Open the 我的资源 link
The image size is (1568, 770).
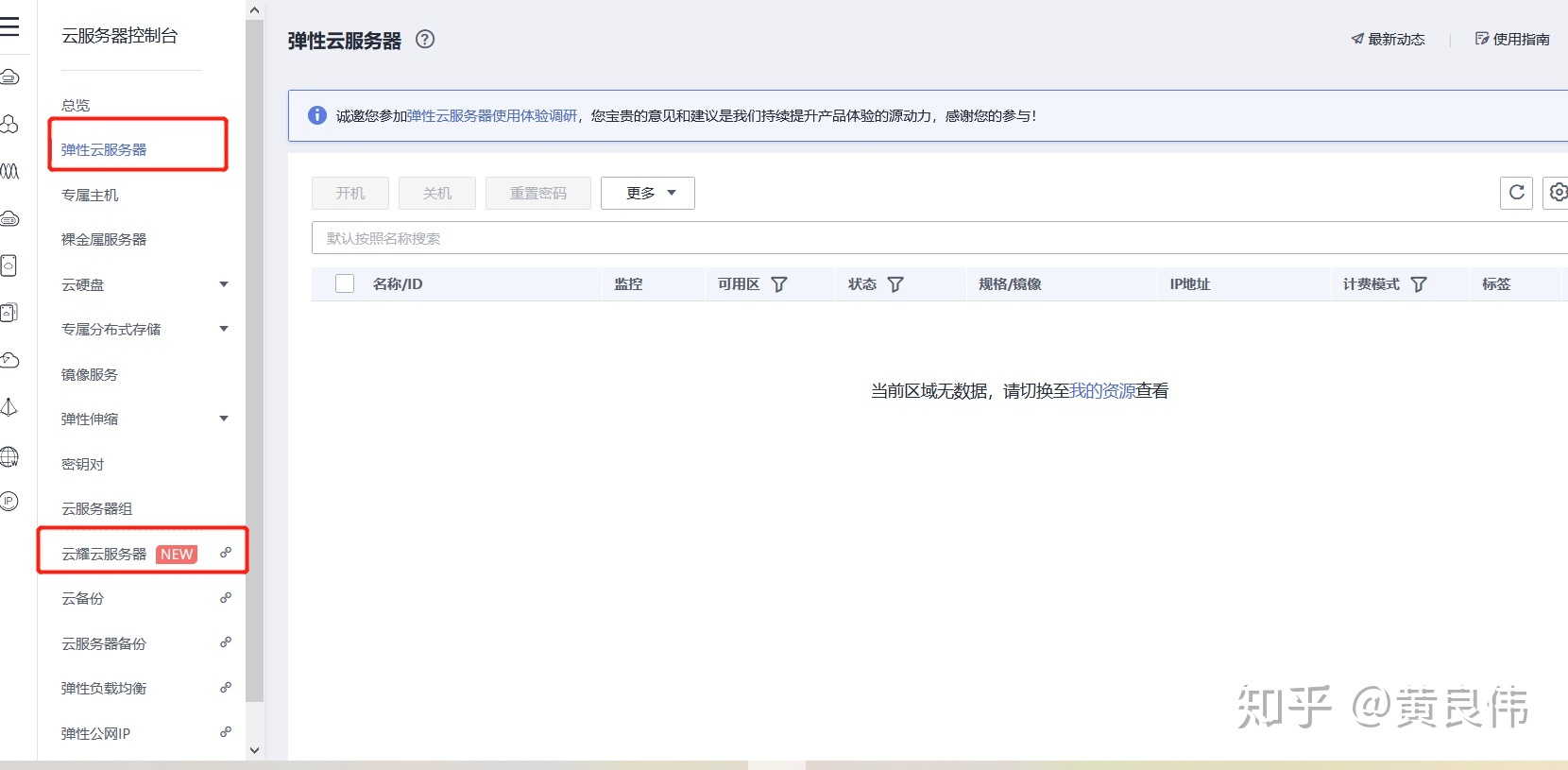(x=1102, y=391)
